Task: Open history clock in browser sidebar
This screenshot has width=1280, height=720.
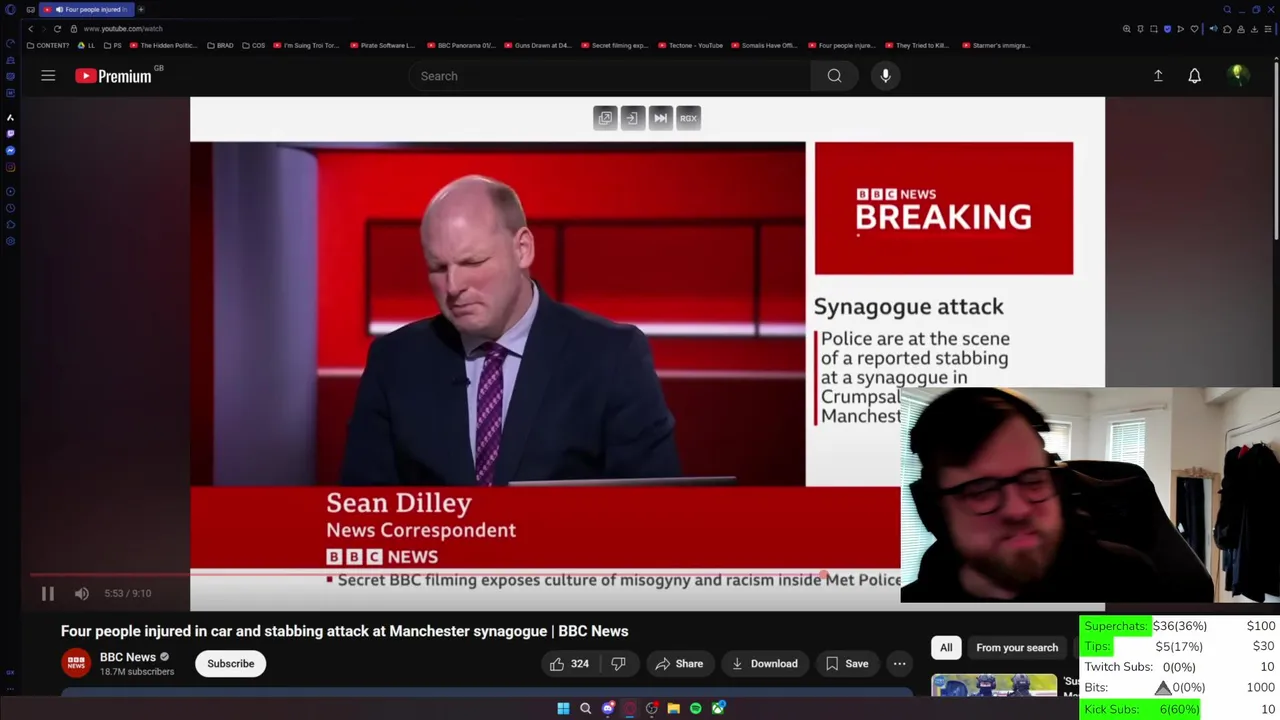Action: click(10, 208)
